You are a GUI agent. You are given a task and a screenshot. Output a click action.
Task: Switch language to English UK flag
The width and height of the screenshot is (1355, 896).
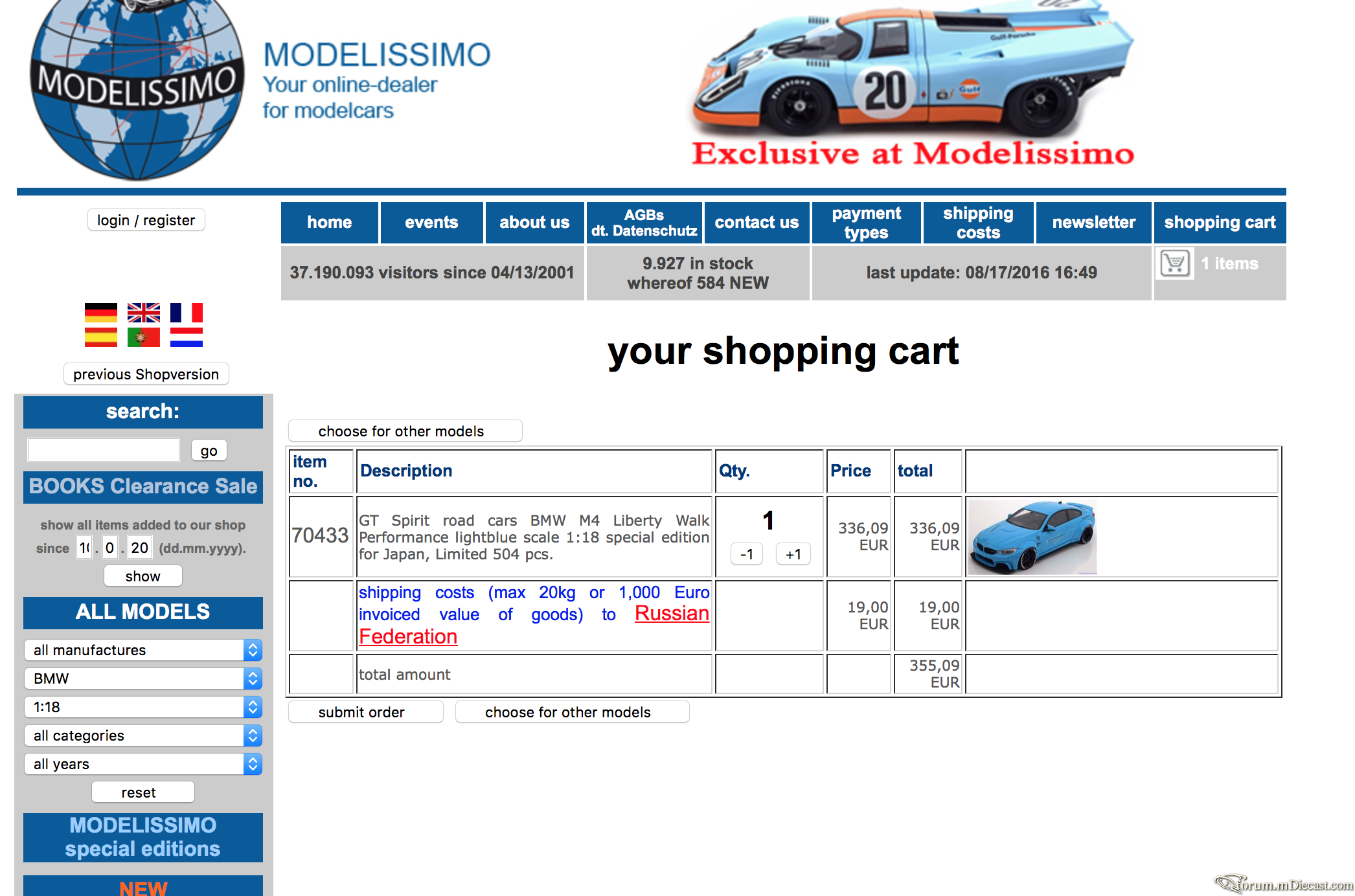pyautogui.click(x=144, y=313)
